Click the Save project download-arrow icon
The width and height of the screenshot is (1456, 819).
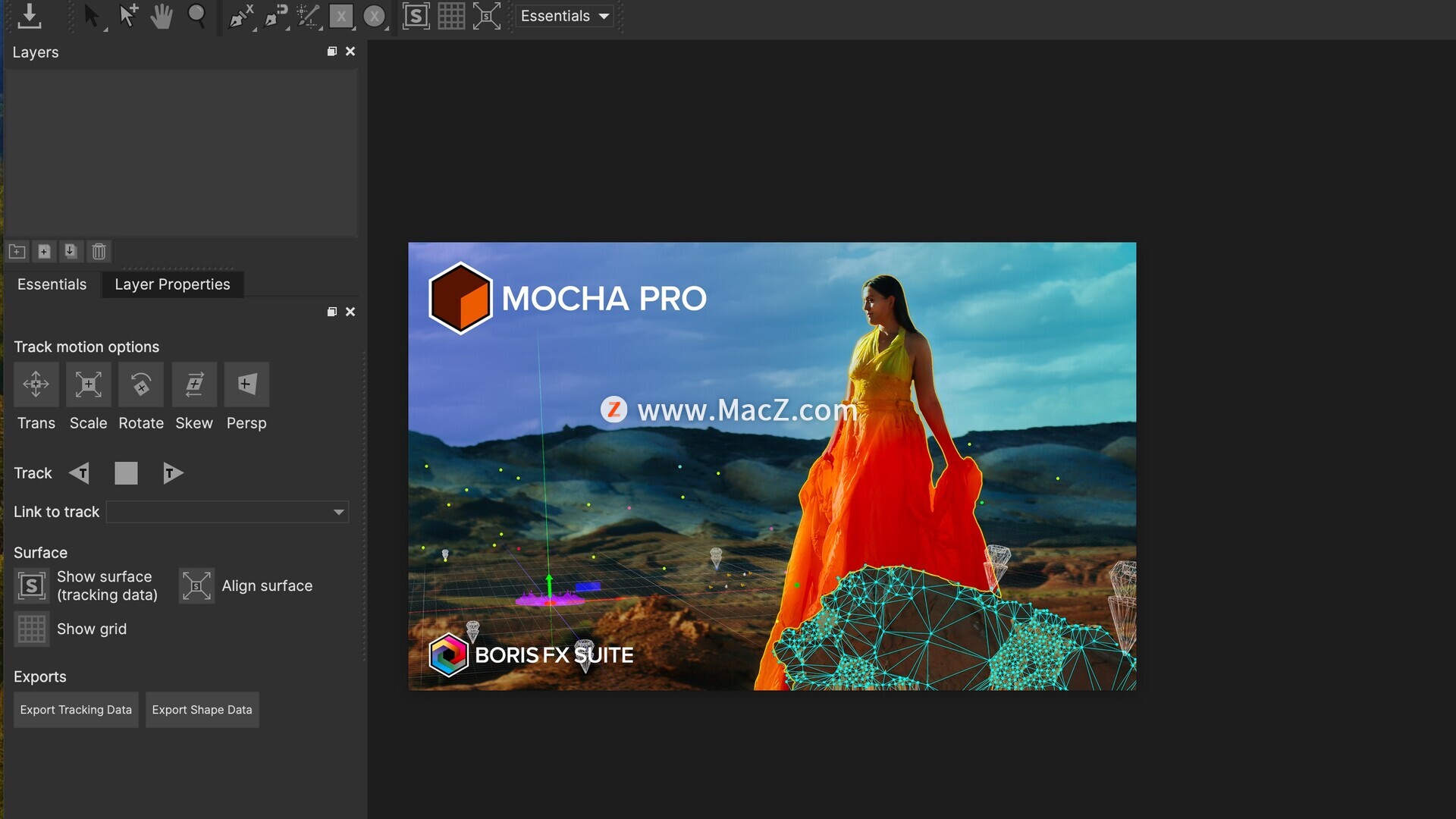(30, 16)
